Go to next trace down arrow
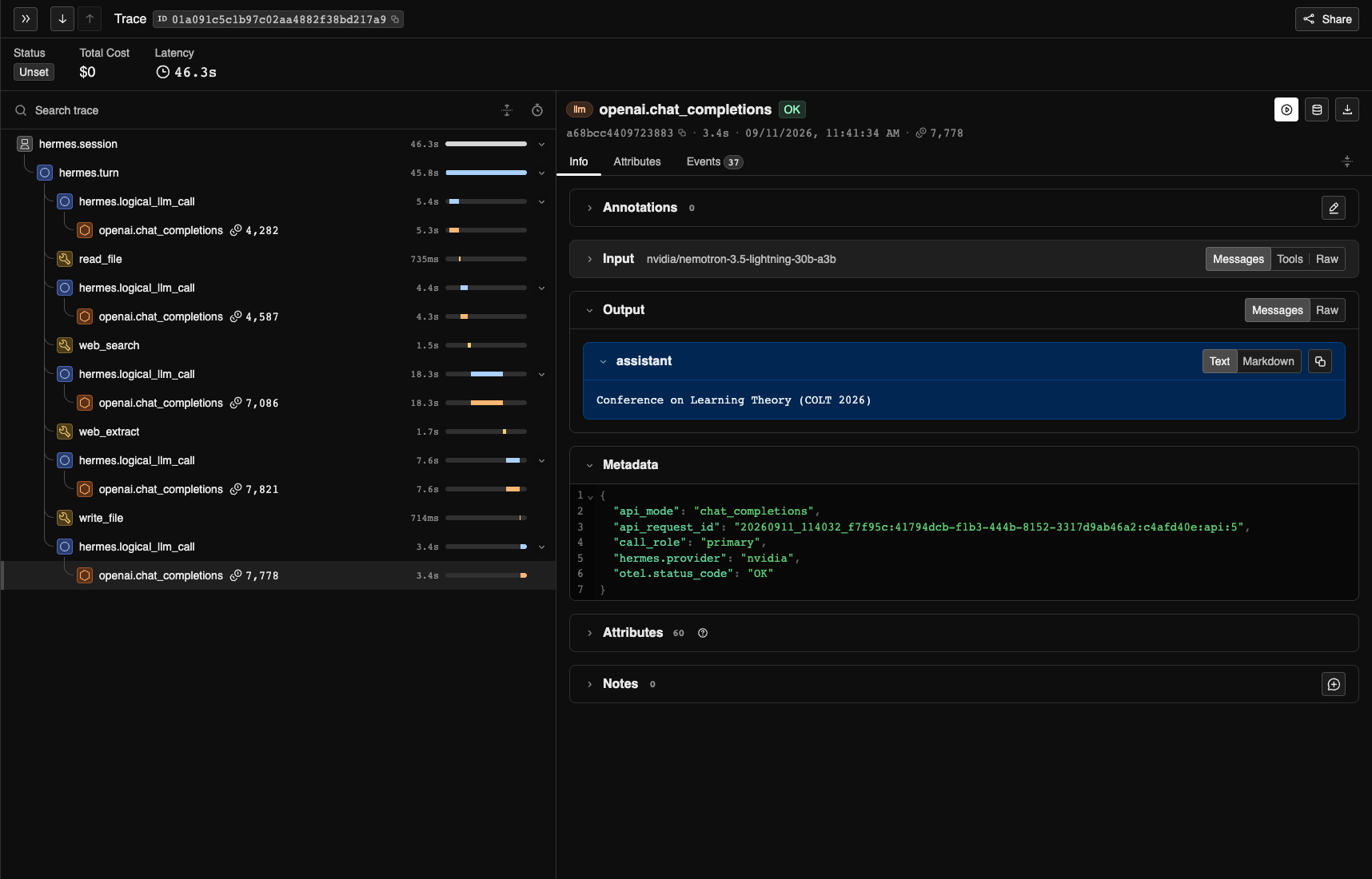 tap(62, 19)
